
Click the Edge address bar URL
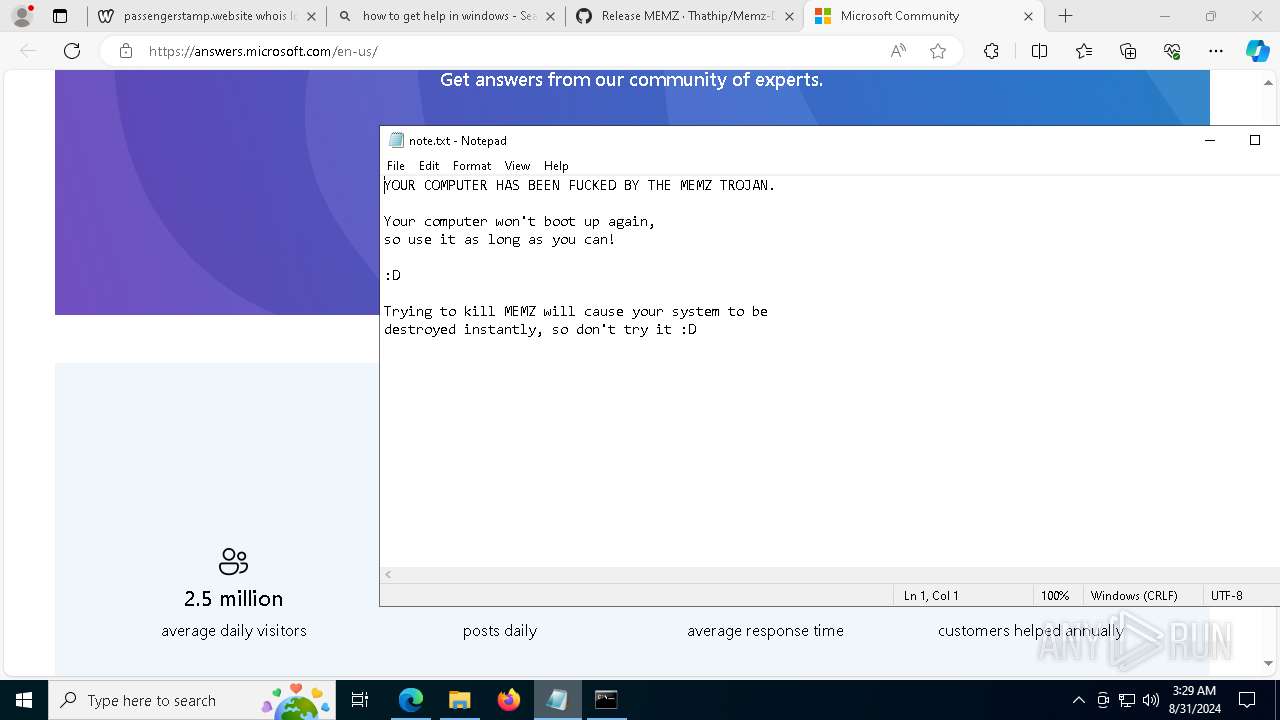coord(263,51)
